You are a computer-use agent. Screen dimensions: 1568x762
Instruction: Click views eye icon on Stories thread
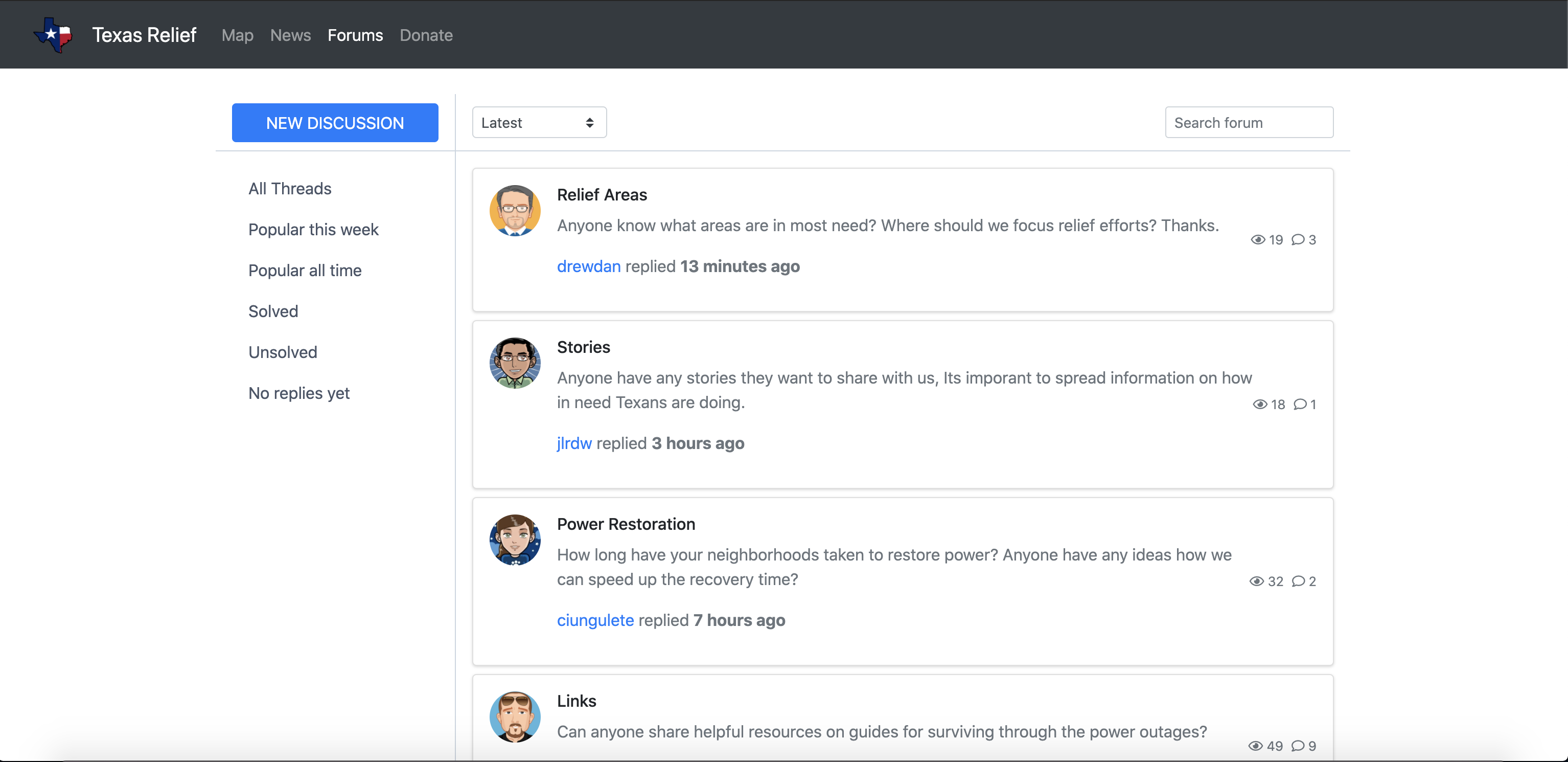pos(1259,405)
